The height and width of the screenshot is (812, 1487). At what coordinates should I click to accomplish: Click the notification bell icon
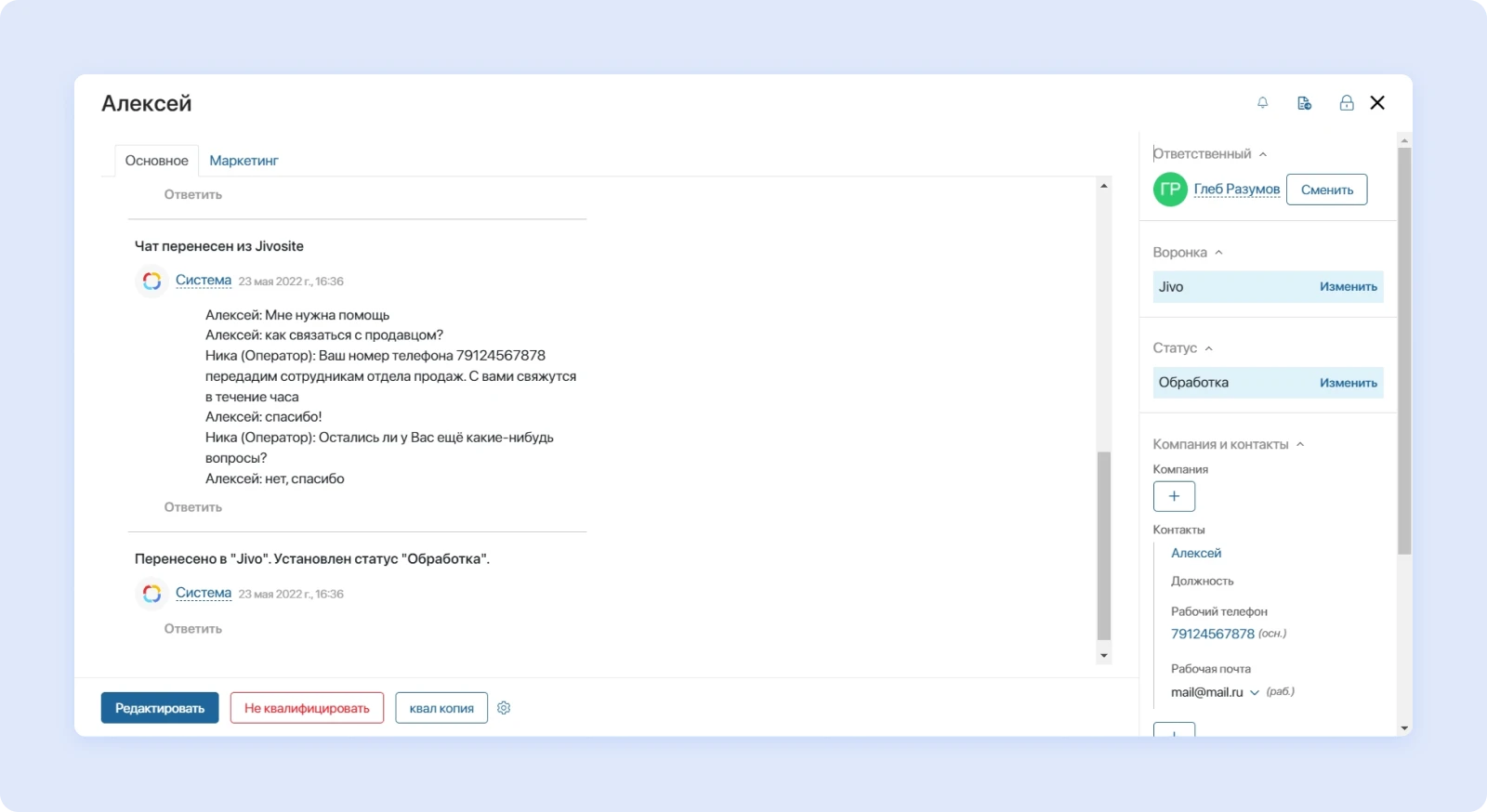pyautogui.click(x=1262, y=103)
